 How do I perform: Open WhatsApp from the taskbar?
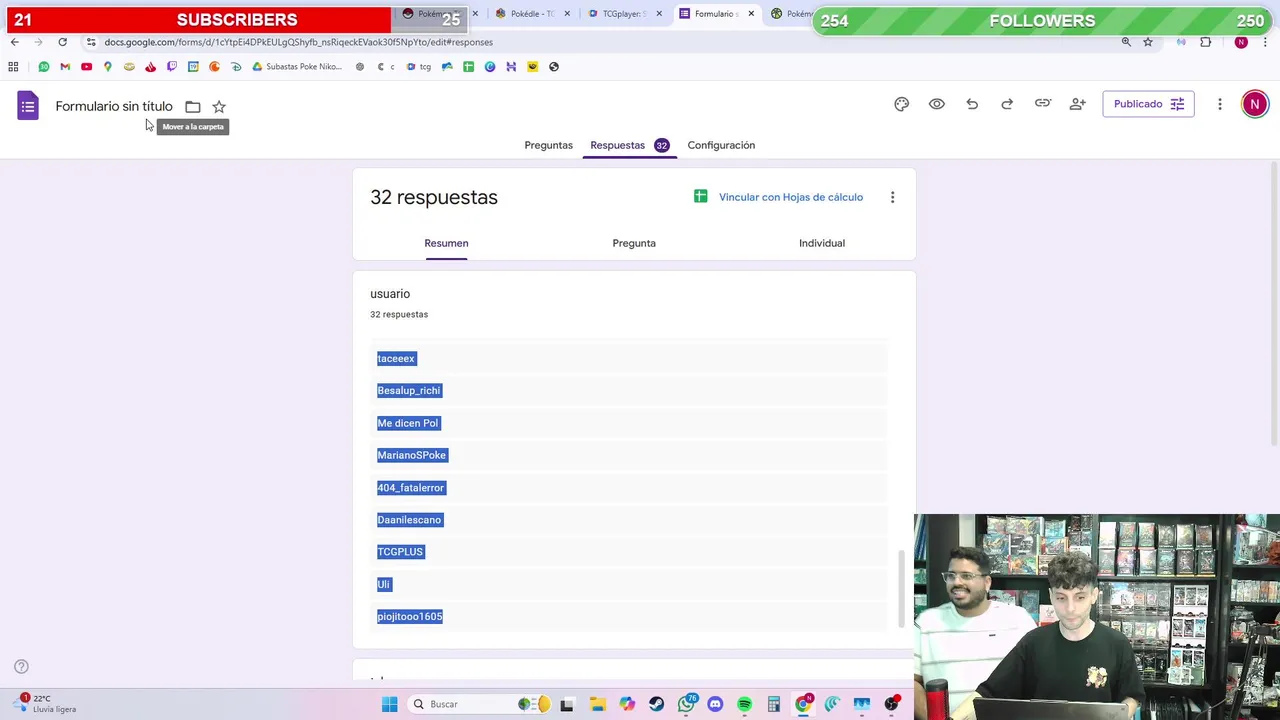point(686,704)
